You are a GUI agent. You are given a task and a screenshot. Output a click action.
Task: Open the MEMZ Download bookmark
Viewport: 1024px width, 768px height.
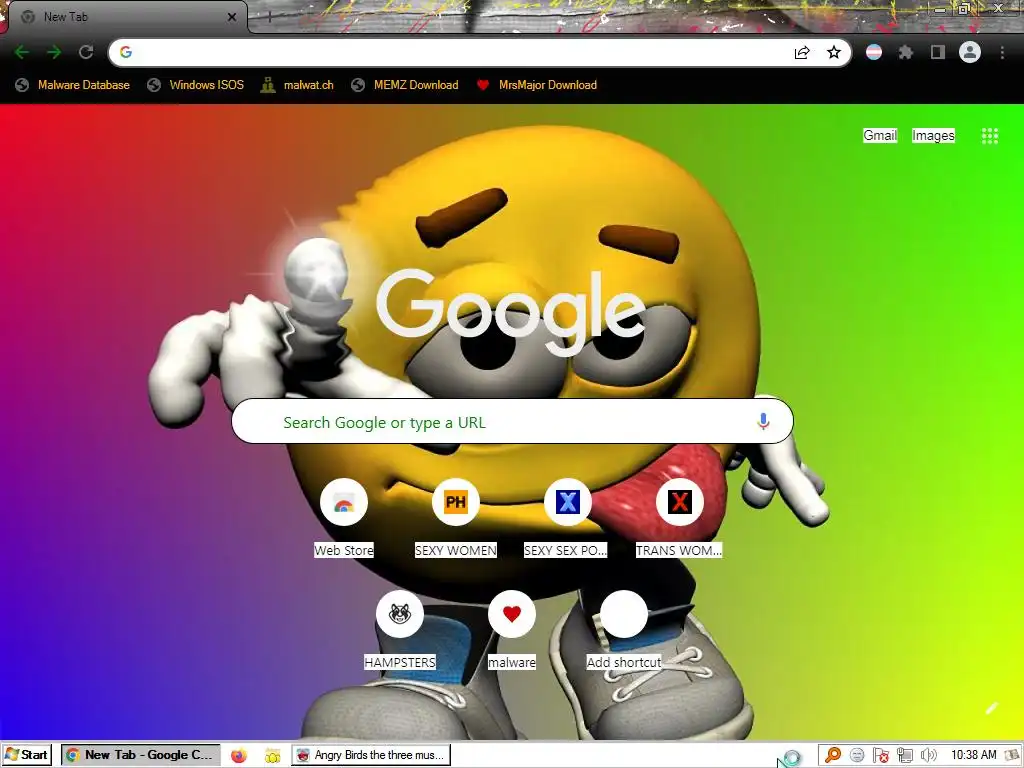(x=405, y=85)
